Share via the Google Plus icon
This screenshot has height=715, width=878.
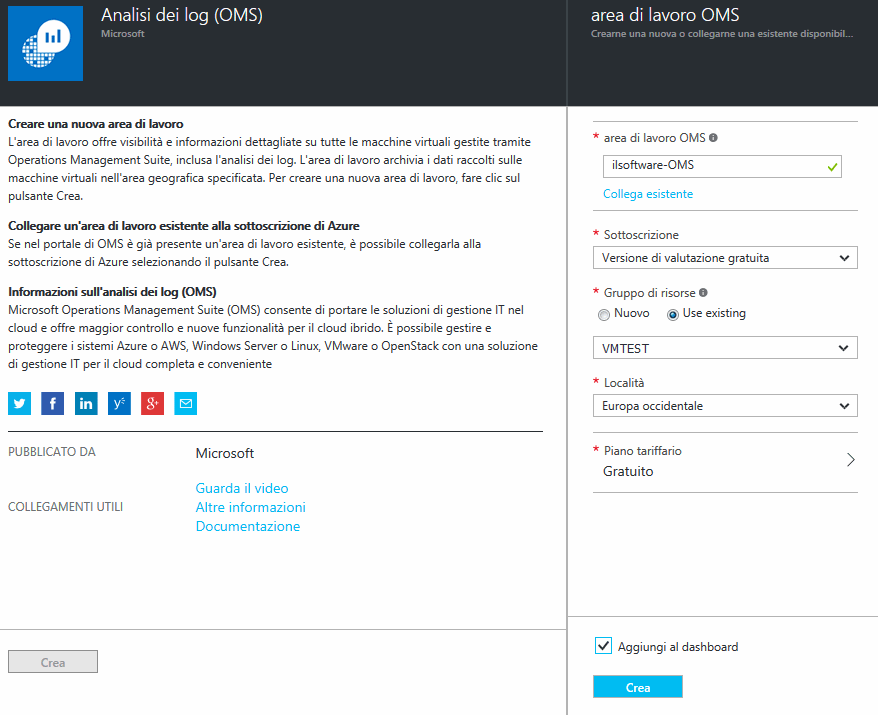coord(152,403)
